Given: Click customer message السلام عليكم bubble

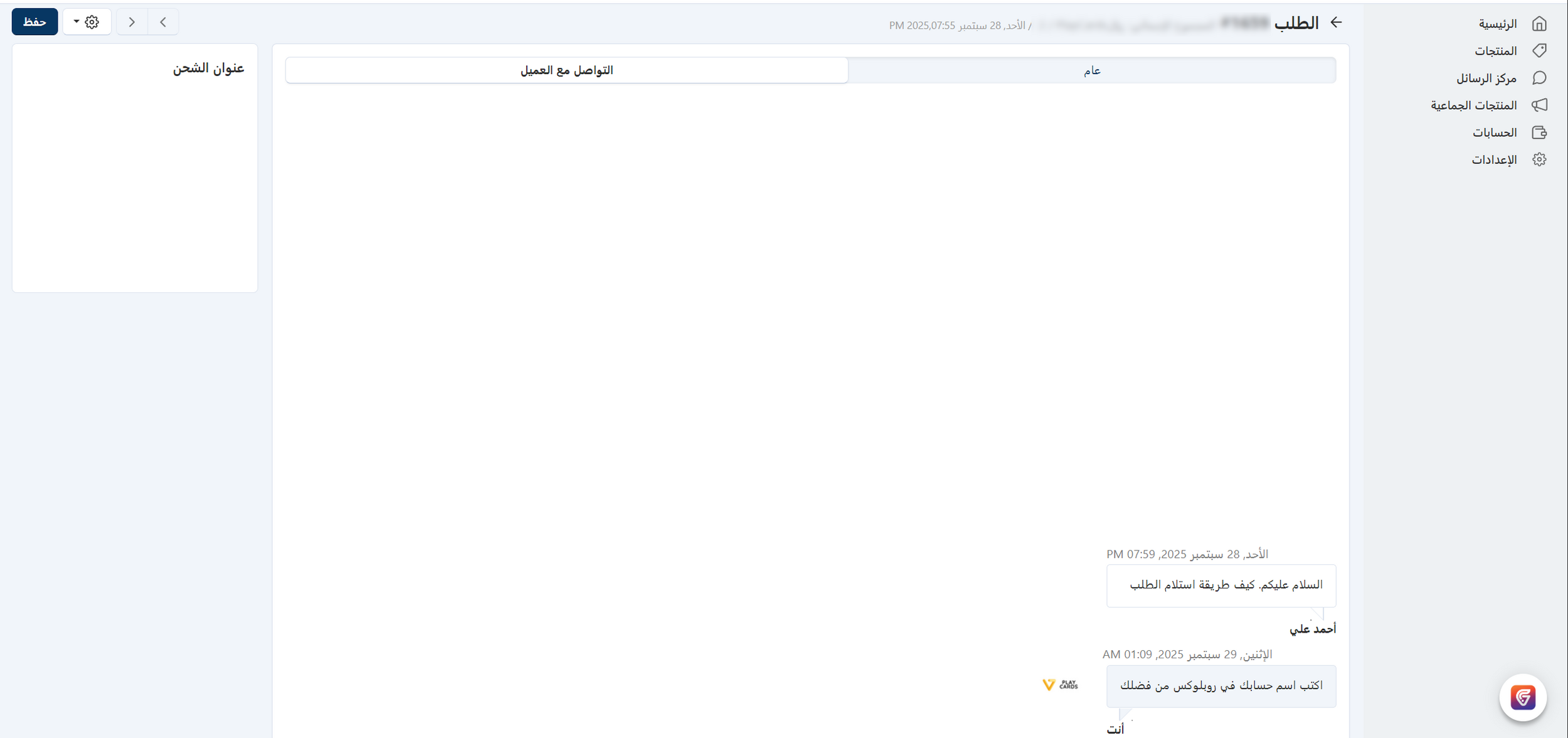Looking at the screenshot, I should tap(1221, 586).
